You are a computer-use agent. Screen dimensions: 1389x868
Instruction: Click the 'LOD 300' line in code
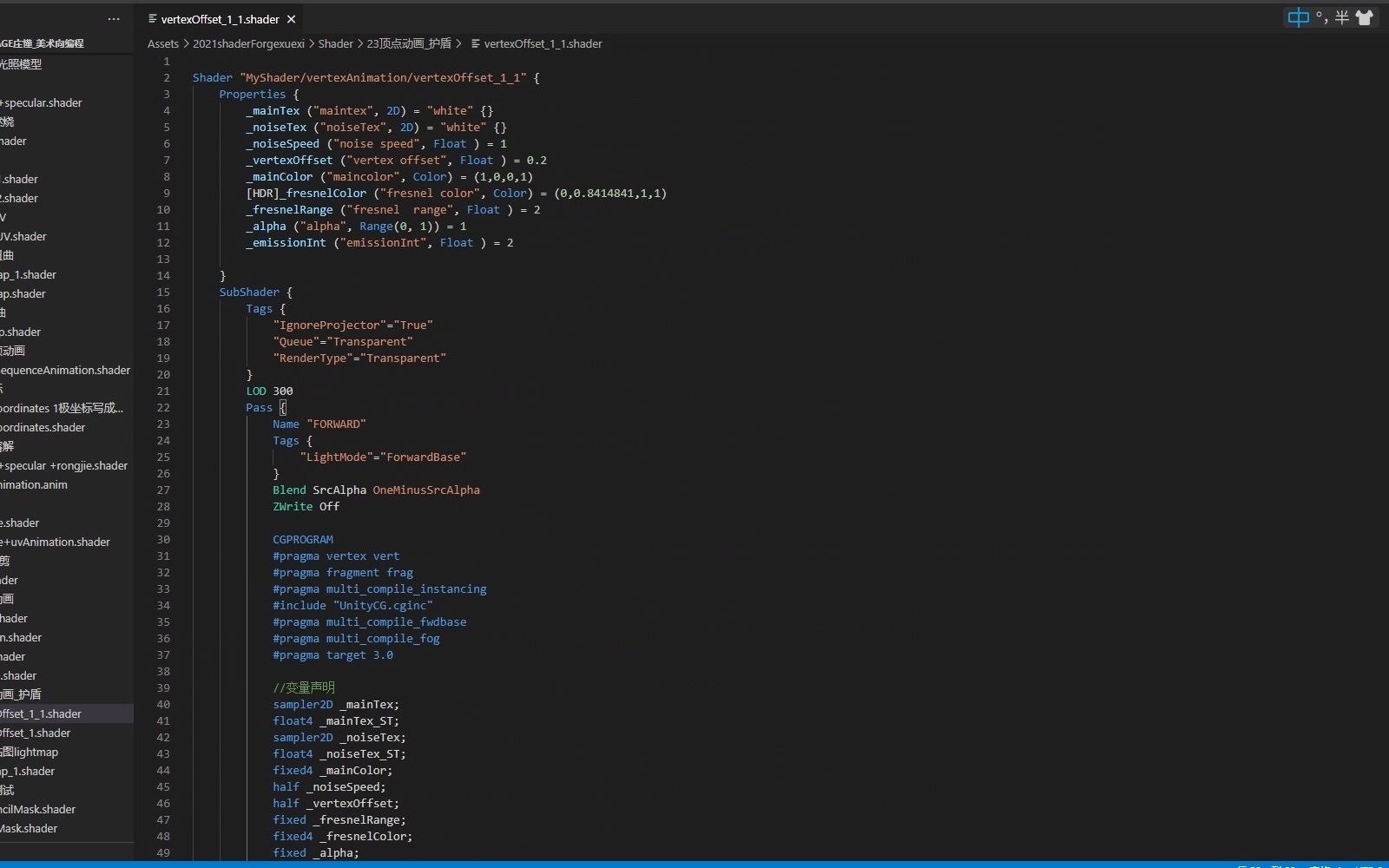click(269, 391)
